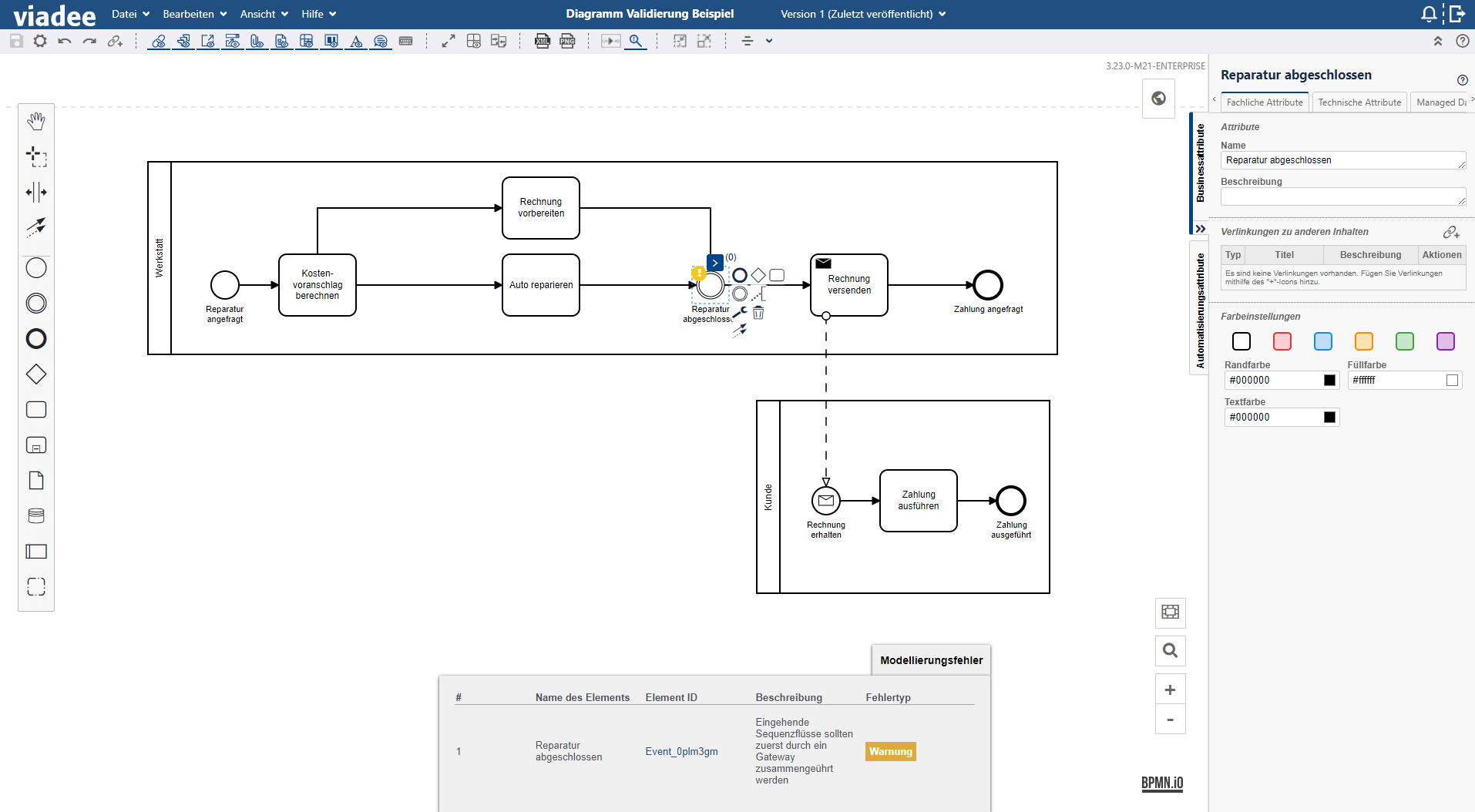1475x812 pixels.
Task: Click the notification bell icon
Action: 1429,14
